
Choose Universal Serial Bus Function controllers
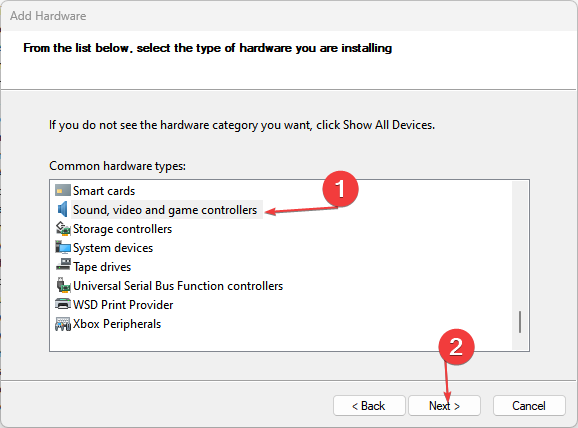coord(178,286)
